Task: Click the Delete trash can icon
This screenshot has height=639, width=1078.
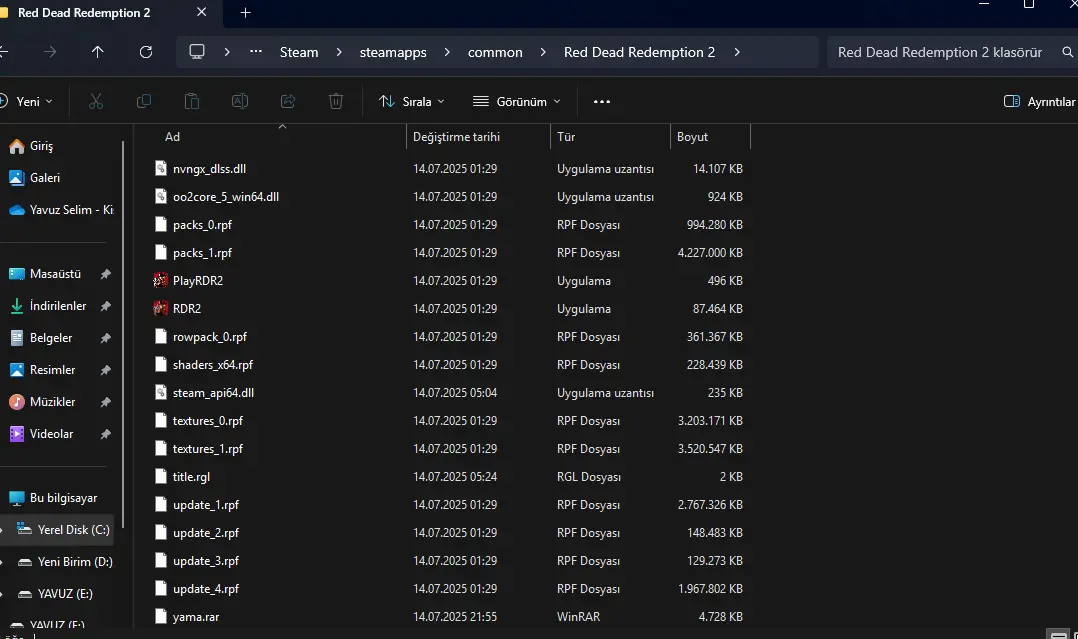Action: 336,102
